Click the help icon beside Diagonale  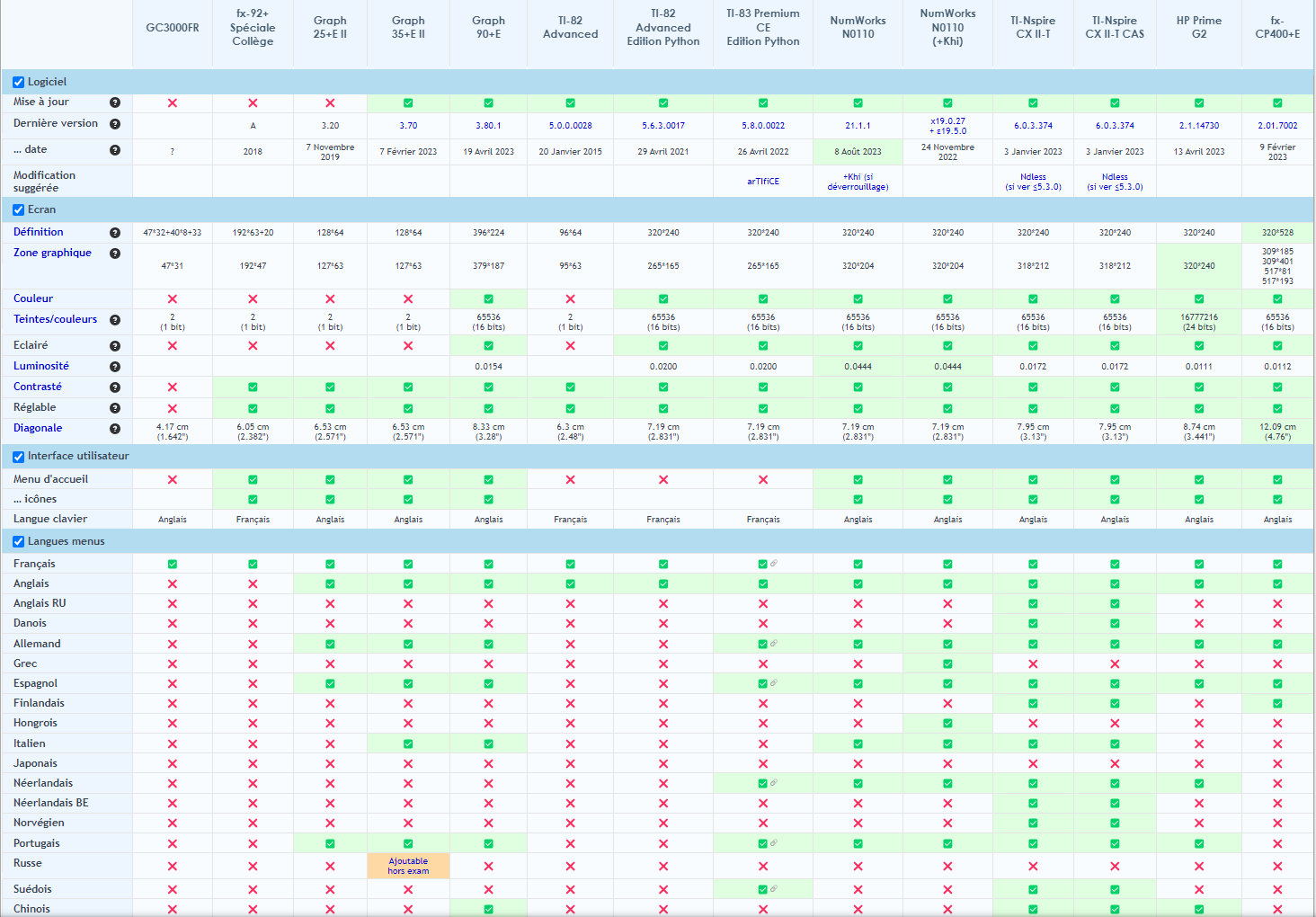pos(115,429)
